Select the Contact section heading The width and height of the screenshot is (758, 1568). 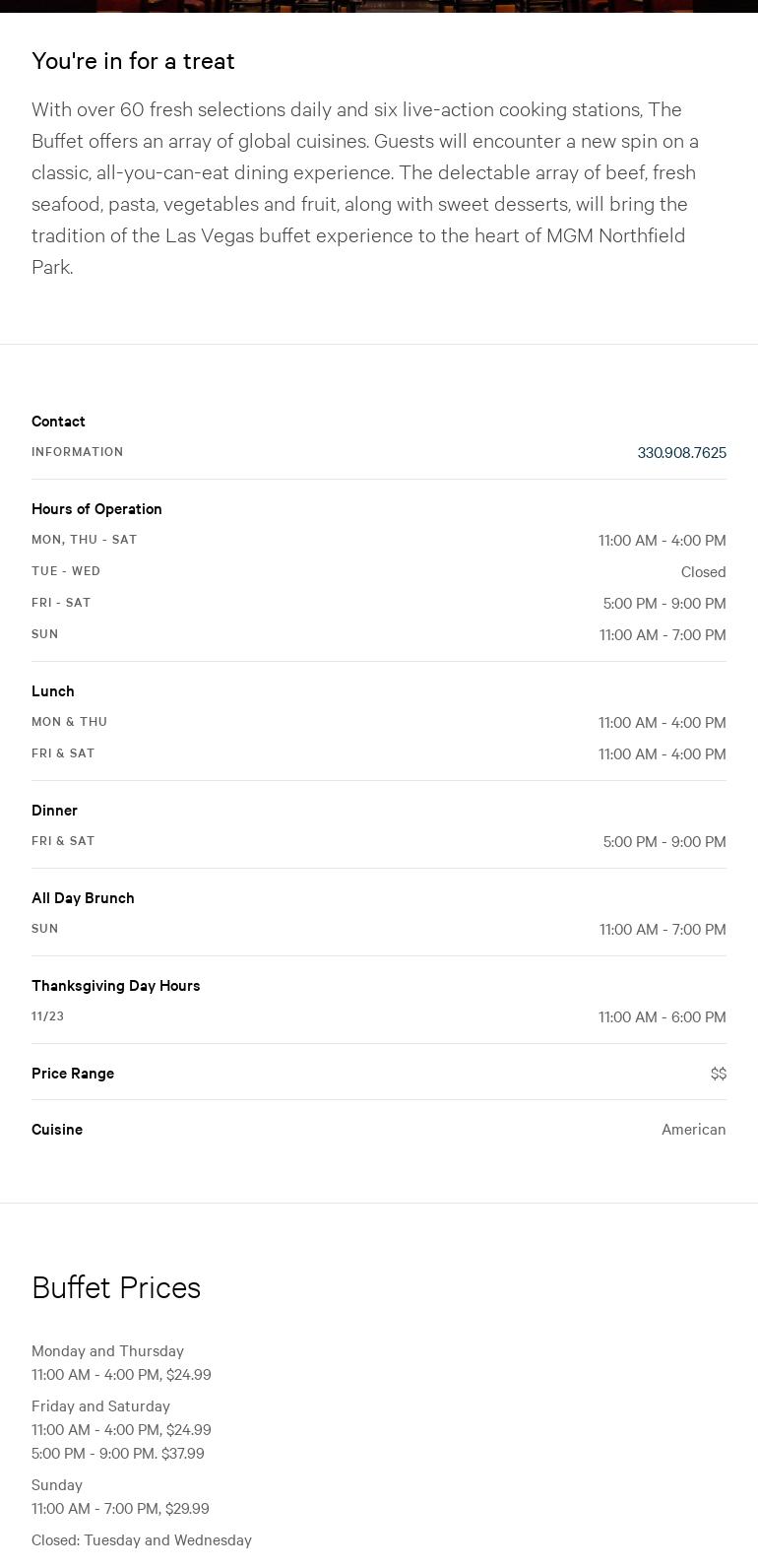coord(58,422)
